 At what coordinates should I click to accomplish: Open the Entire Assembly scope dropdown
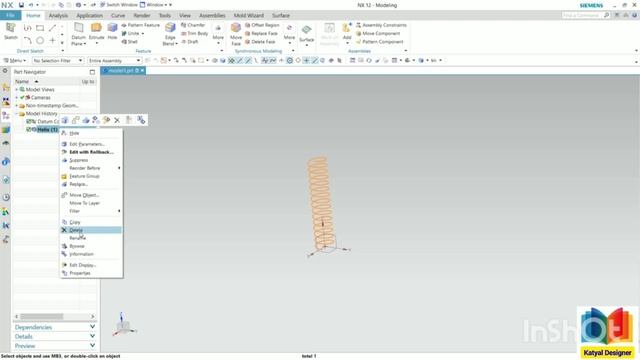(115, 60)
